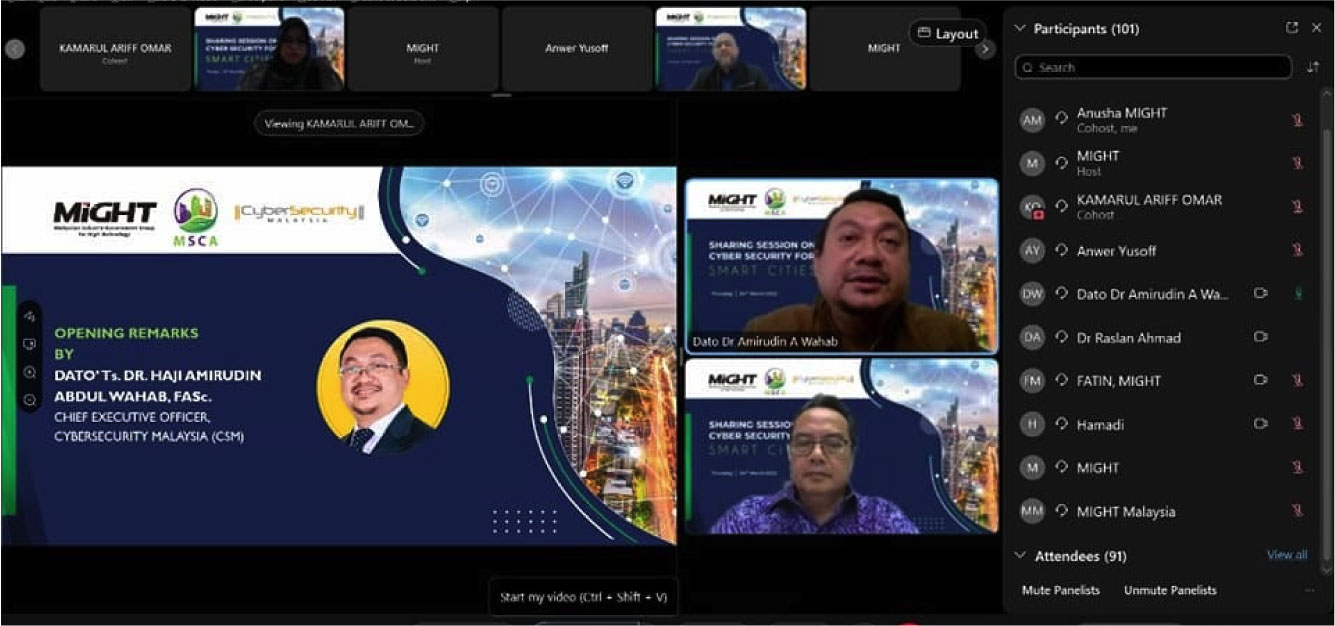Toggle mute for Dato Dr Amirudin A Wahab

pos(1298,294)
